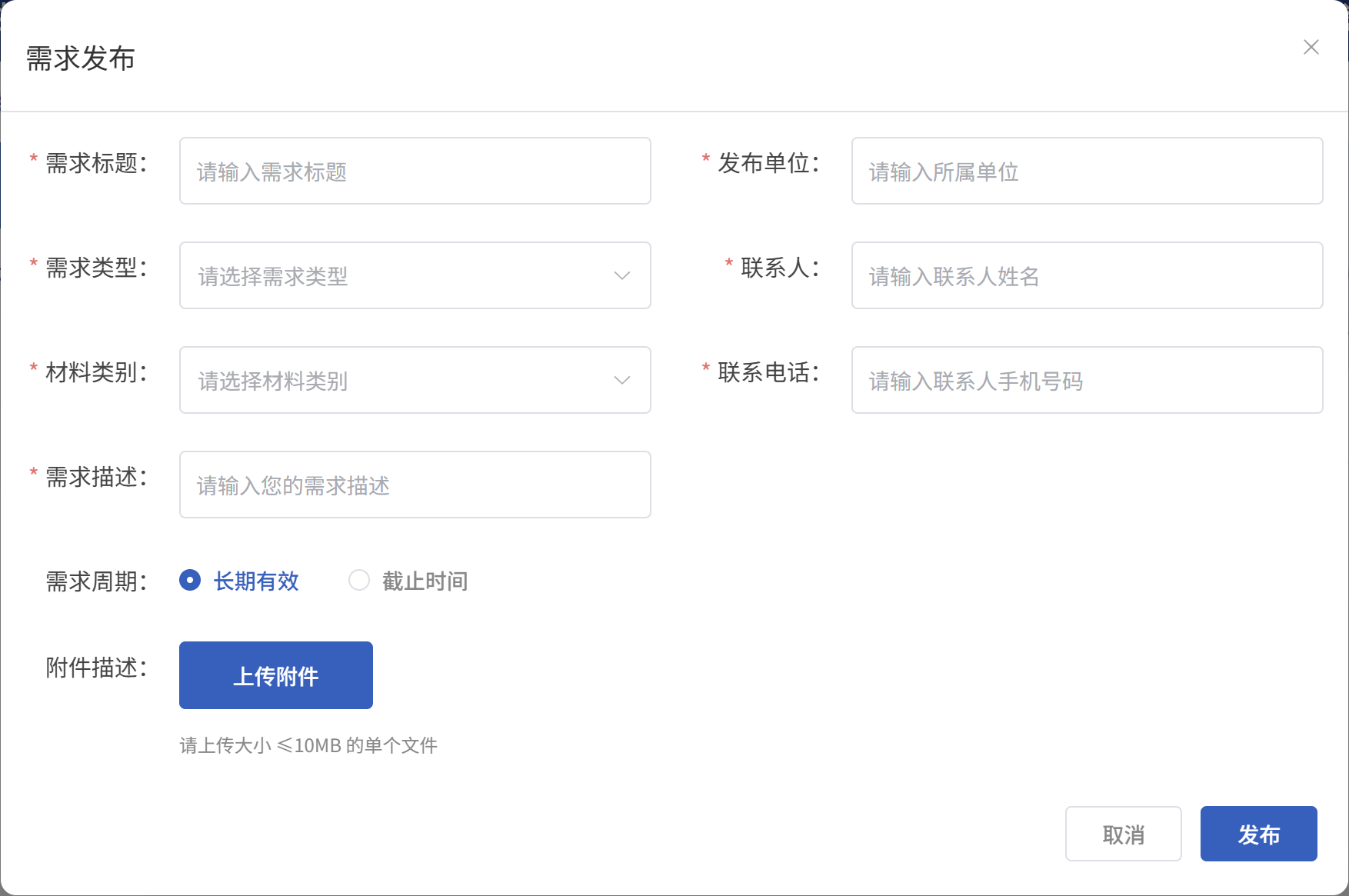Click the chevron arrow in 材料类别 field
Screen dimensions: 1349x896
(621, 381)
